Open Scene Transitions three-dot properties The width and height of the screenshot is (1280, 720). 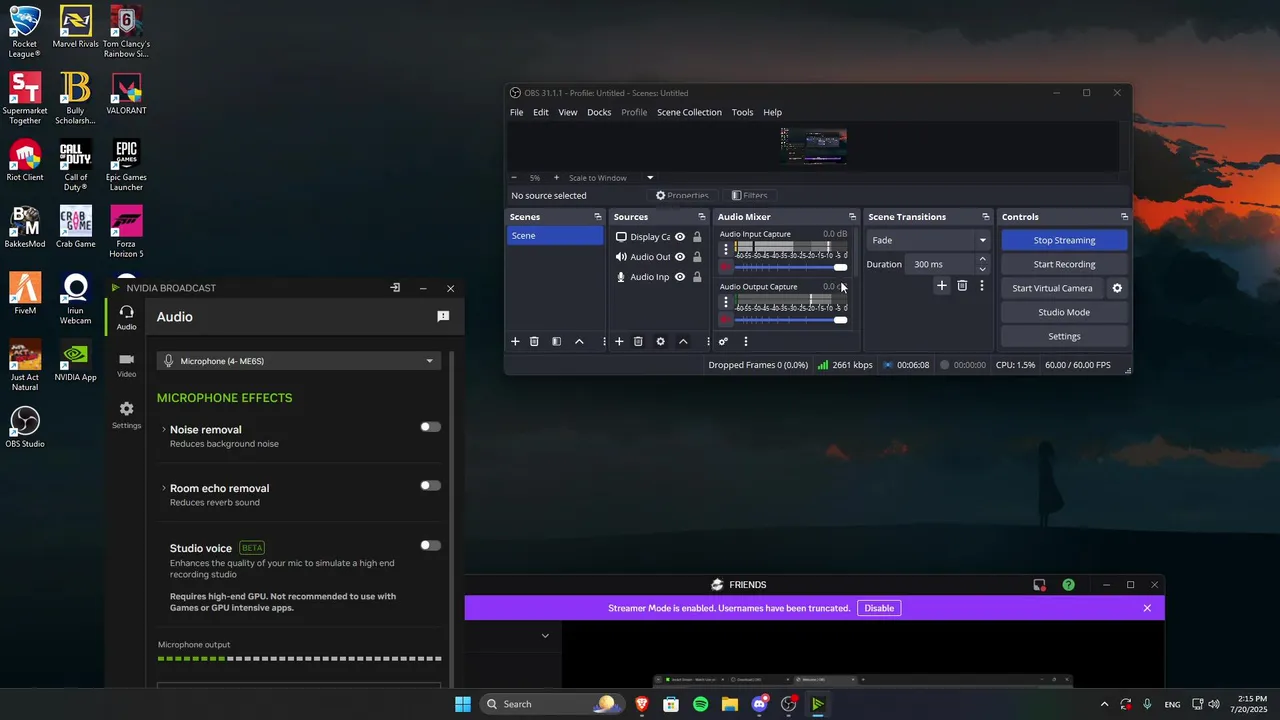click(982, 286)
